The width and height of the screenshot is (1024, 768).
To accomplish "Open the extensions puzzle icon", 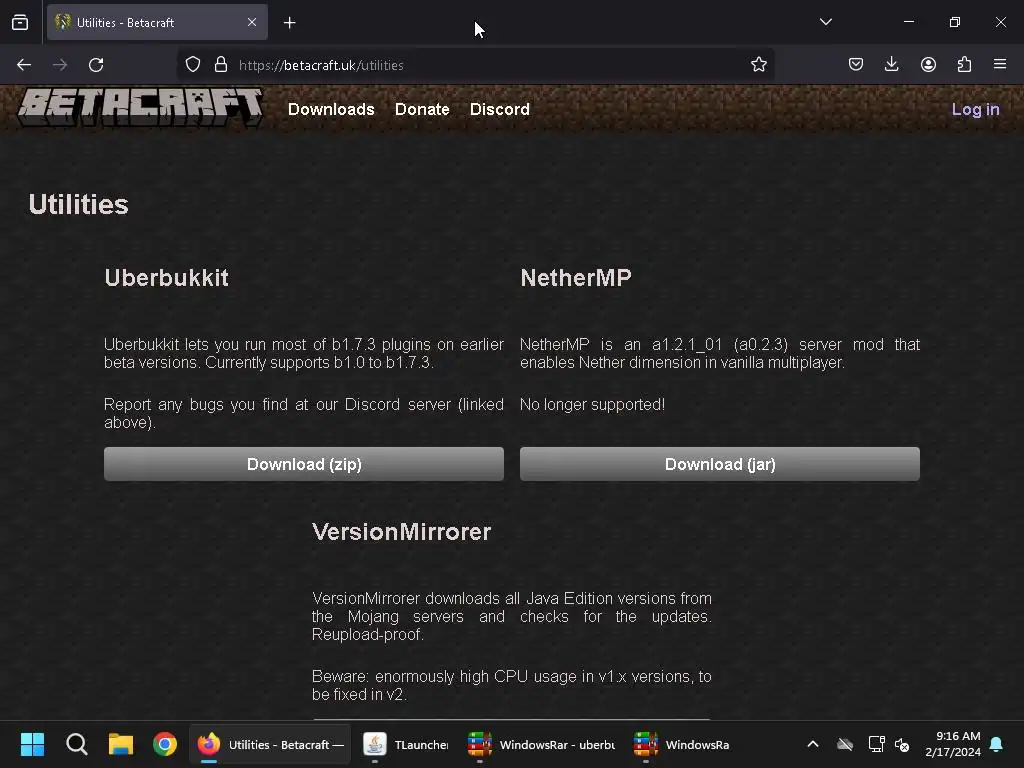I will [964, 64].
